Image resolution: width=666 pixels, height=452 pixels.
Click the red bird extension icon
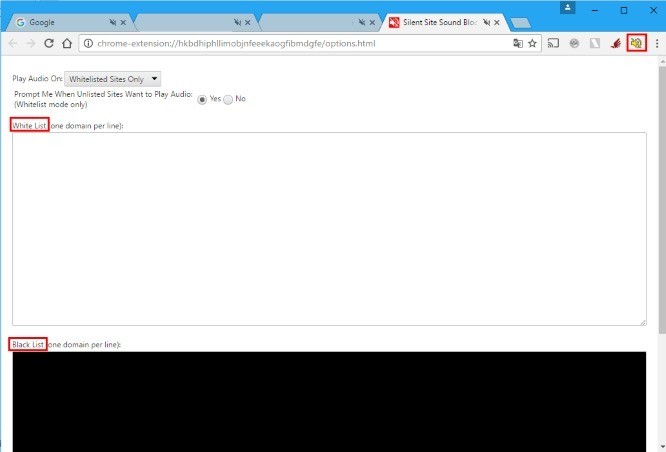click(x=615, y=43)
